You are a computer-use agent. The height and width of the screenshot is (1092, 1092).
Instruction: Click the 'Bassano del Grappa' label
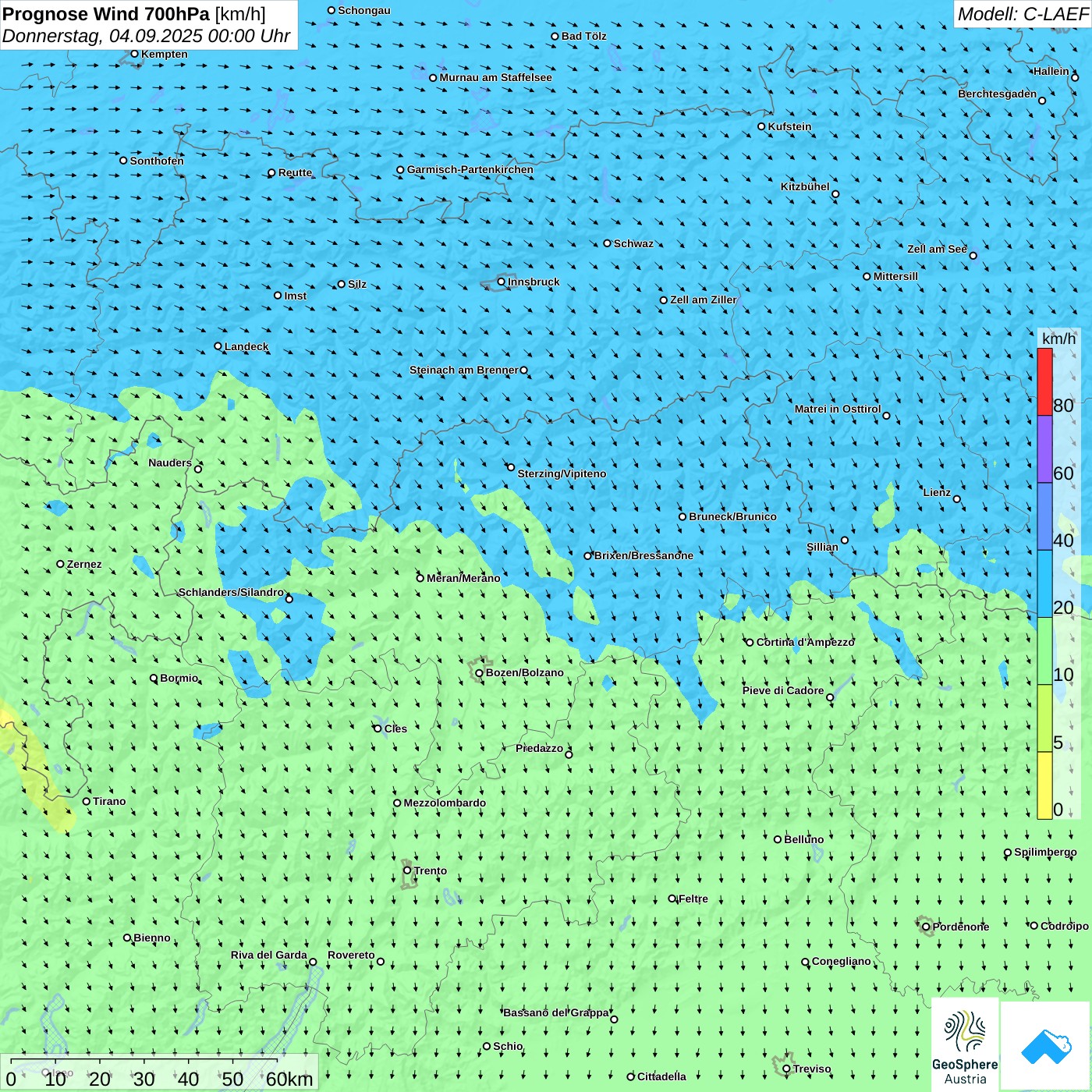[556, 1012]
